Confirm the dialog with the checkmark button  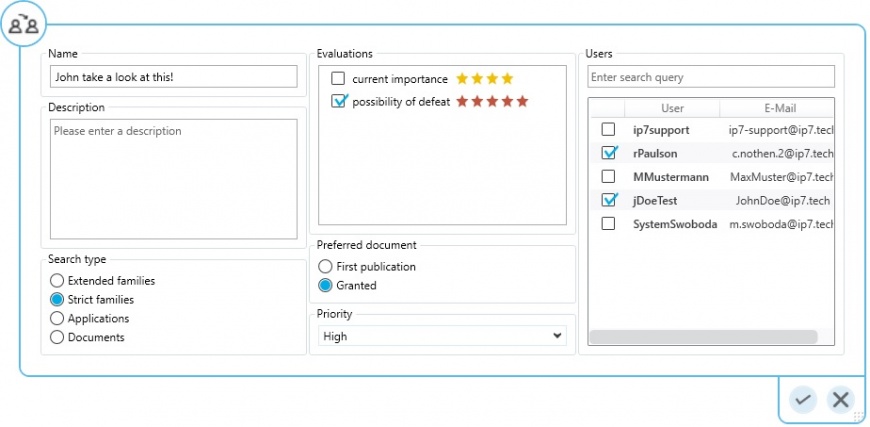point(803,399)
